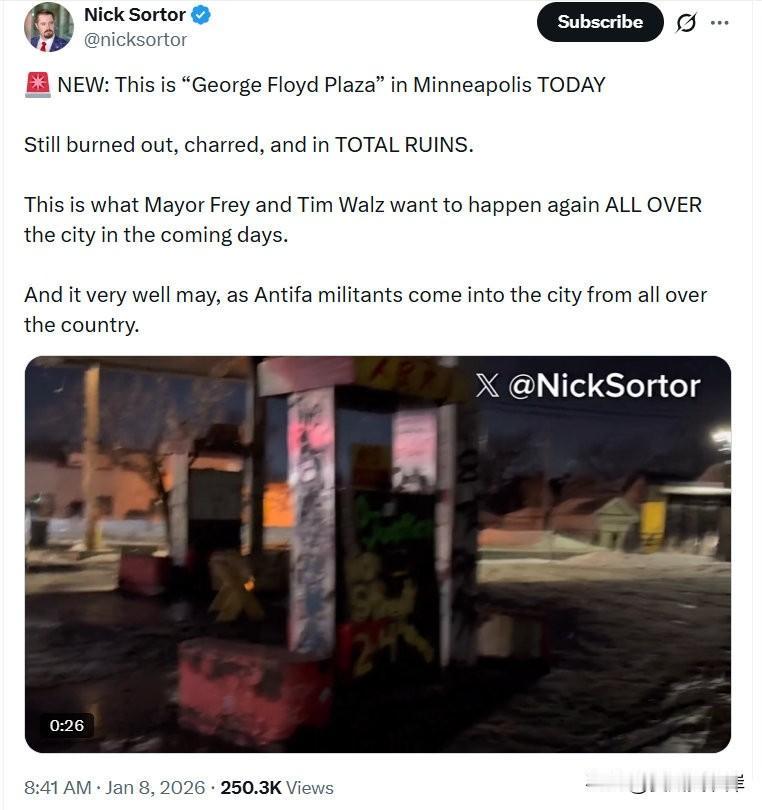Click the paragraph about Antifa militants
Image resolution: width=762 pixels, height=810 pixels.
(x=365, y=310)
